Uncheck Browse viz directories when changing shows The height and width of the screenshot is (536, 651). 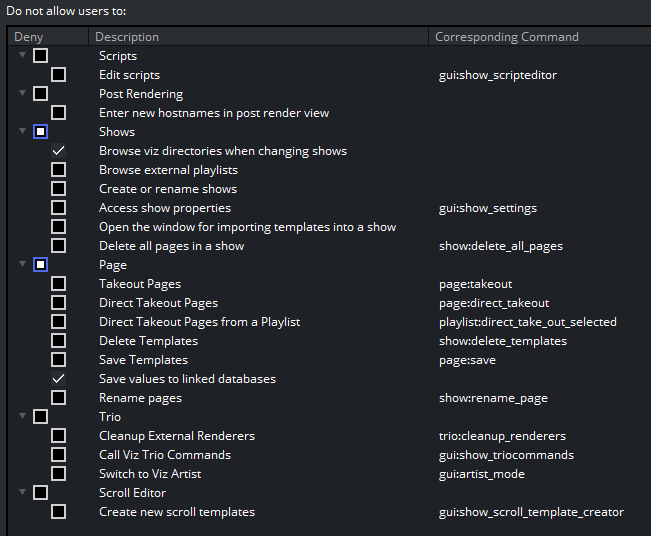59,151
